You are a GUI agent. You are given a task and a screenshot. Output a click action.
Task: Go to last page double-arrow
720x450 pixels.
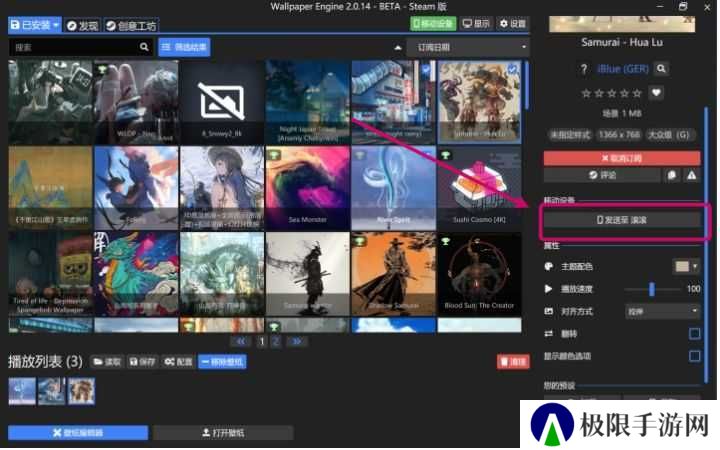pos(297,341)
